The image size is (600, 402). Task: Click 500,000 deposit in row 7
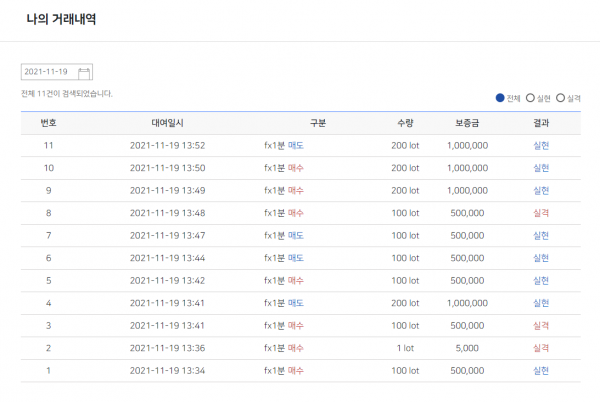coord(467,236)
